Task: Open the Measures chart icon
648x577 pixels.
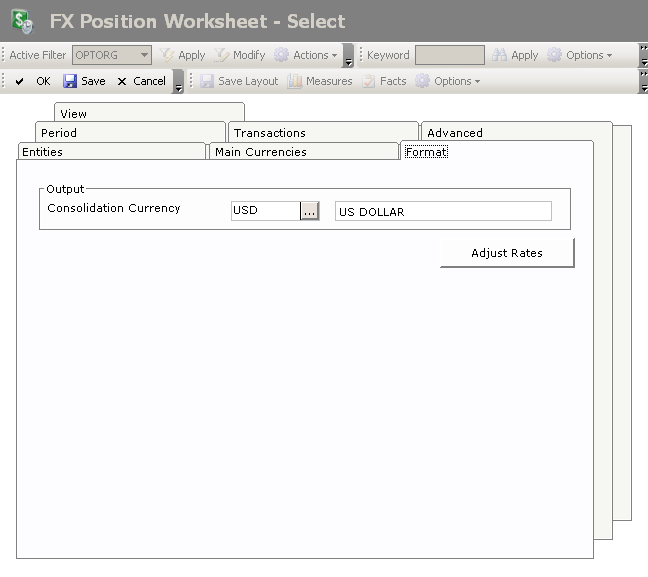Action: point(295,81)
